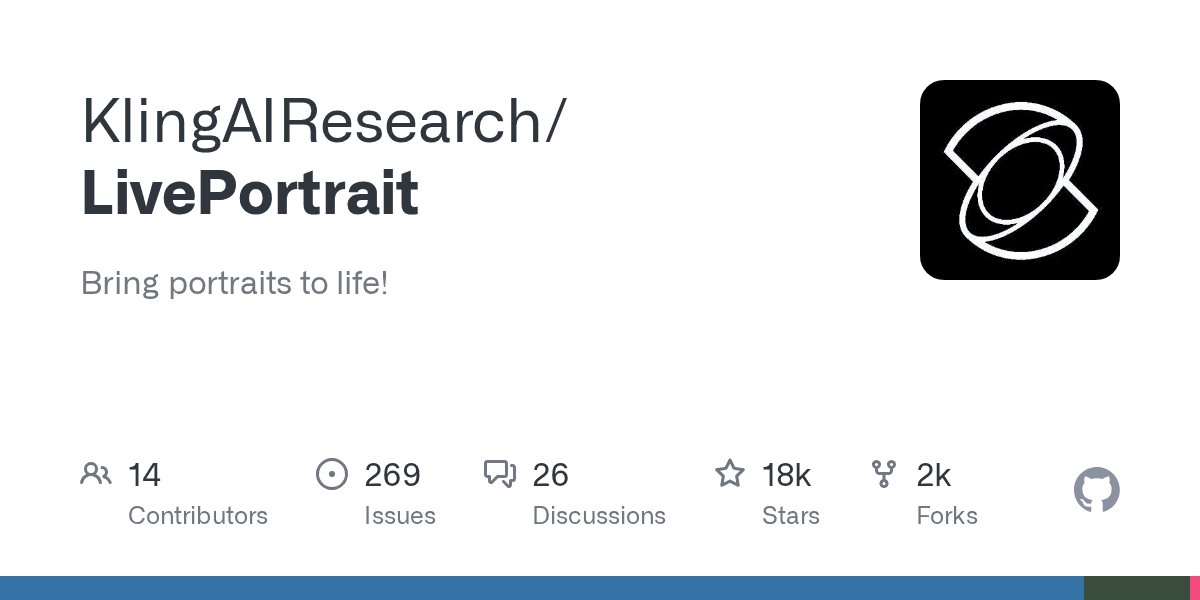This screenshot has width=1200, height=600.
Task: Click the 2k forks count
Action: pyautogui.click(x=934, y=474)
